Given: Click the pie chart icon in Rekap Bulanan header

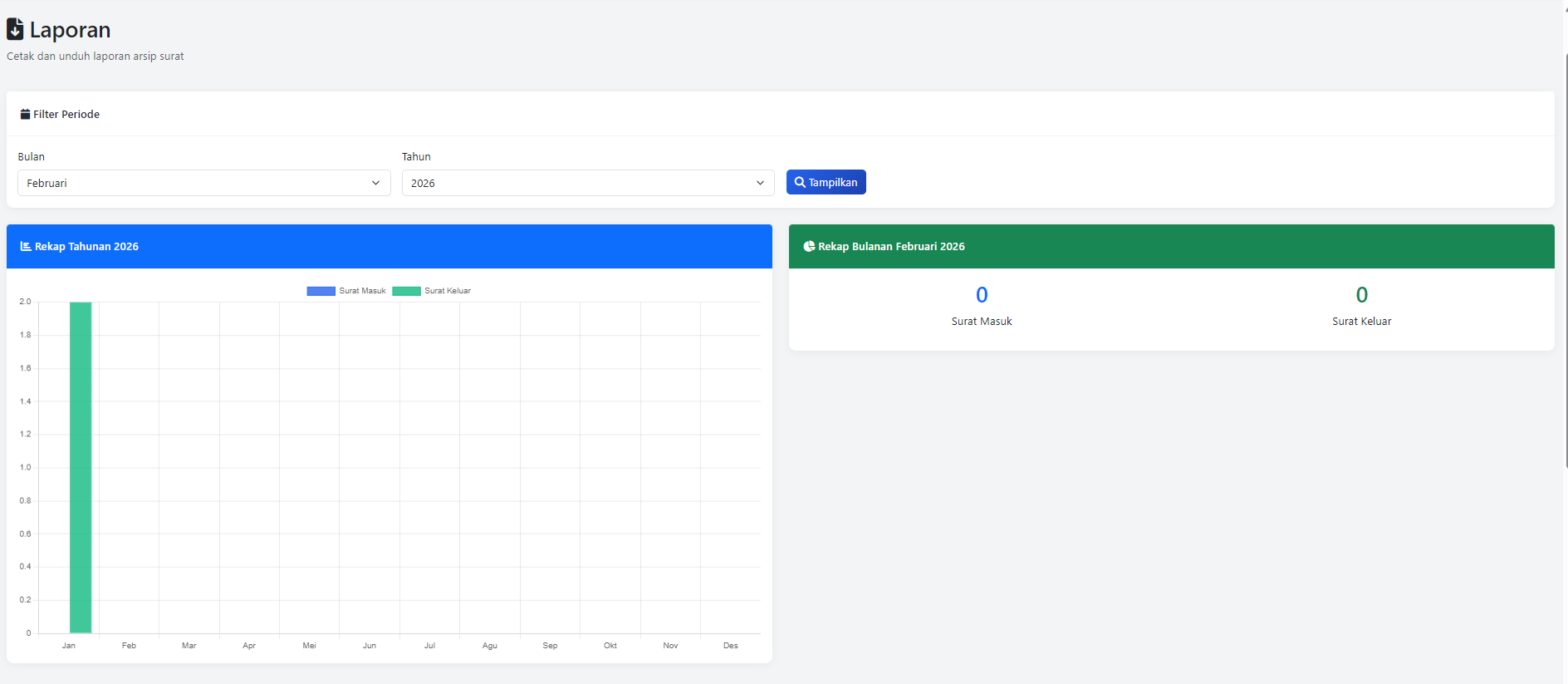Looking at the screenshot, I should 809,246.
